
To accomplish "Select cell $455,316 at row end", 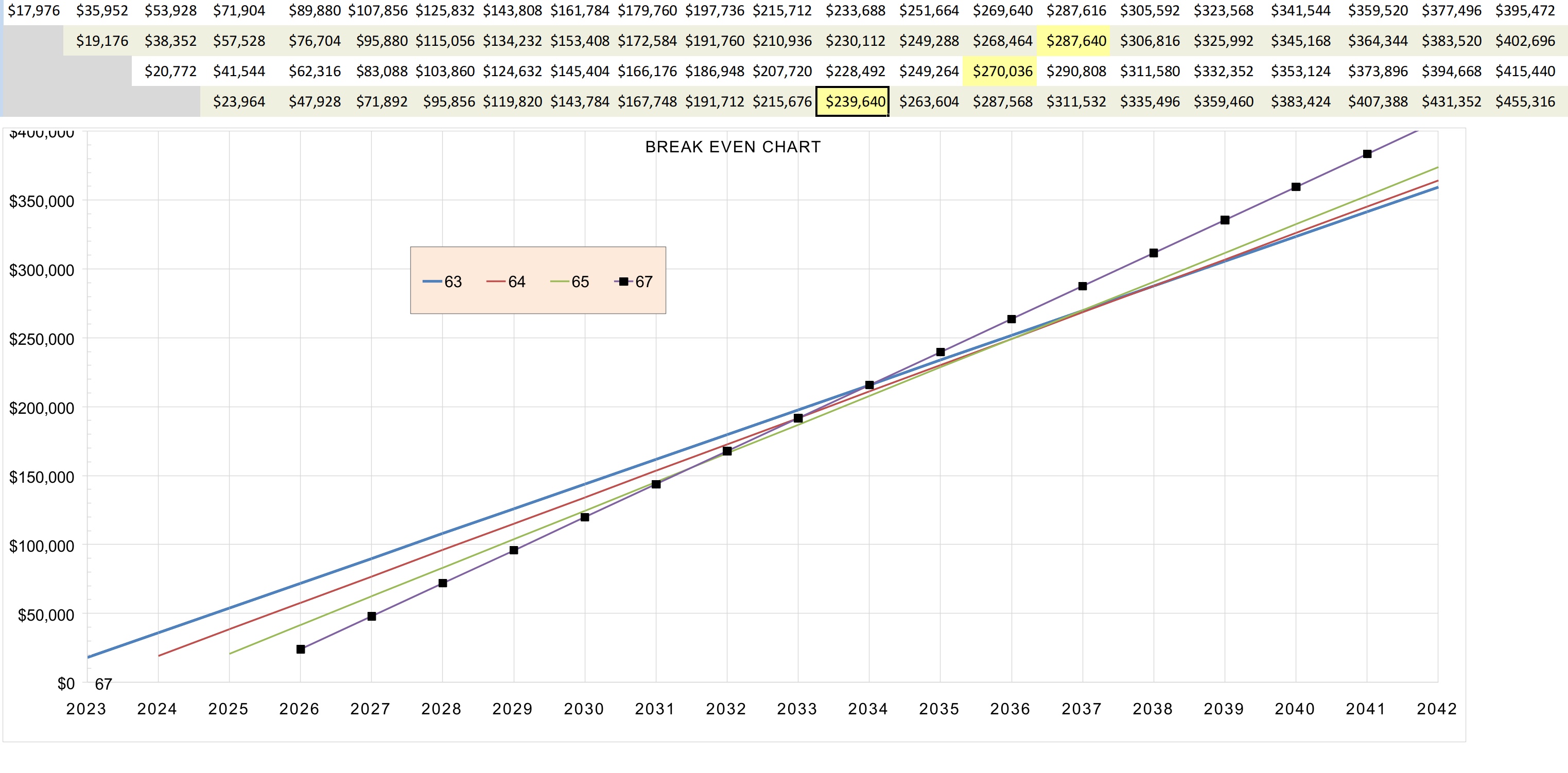I will (x=1525, y=102).
